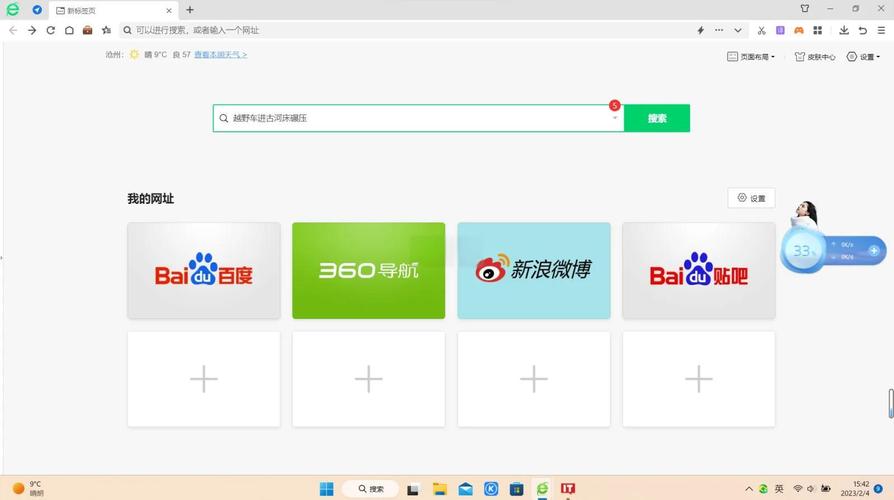The width and height of the screenshot is (894, 500).
Task: Open the blue K app on taskbar
Action: (x=491, y=489)
